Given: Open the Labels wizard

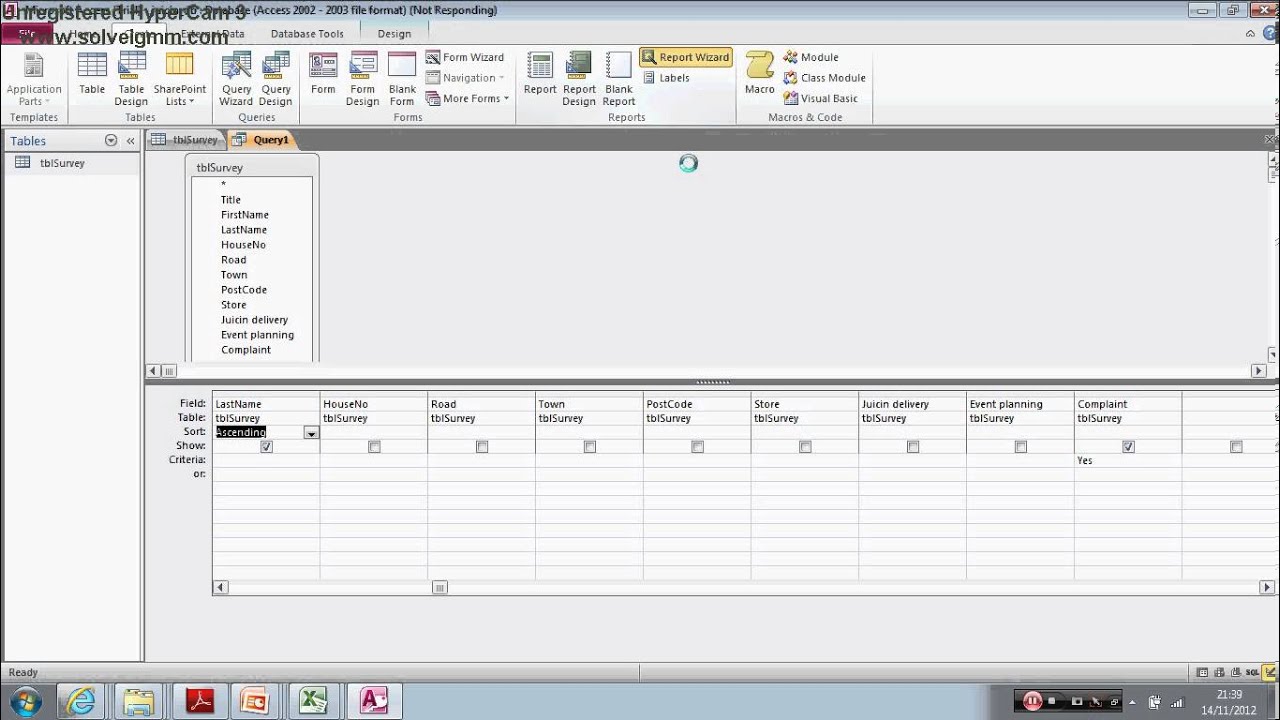Looking at the screenshot, I should [666, 78].
